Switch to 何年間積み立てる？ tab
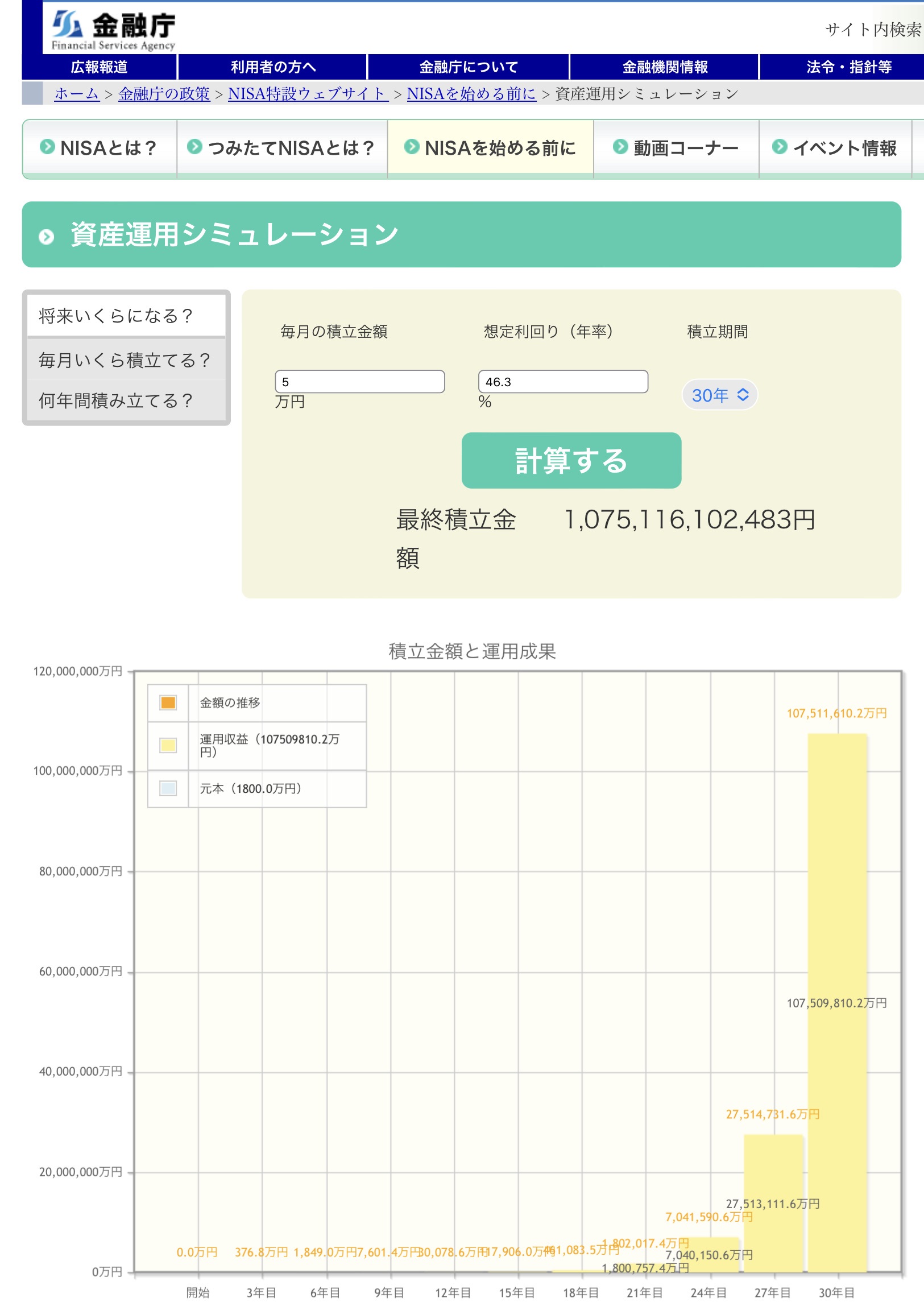Image resolution: width=924 pixels, height=1310 pixels. point(126,400)
